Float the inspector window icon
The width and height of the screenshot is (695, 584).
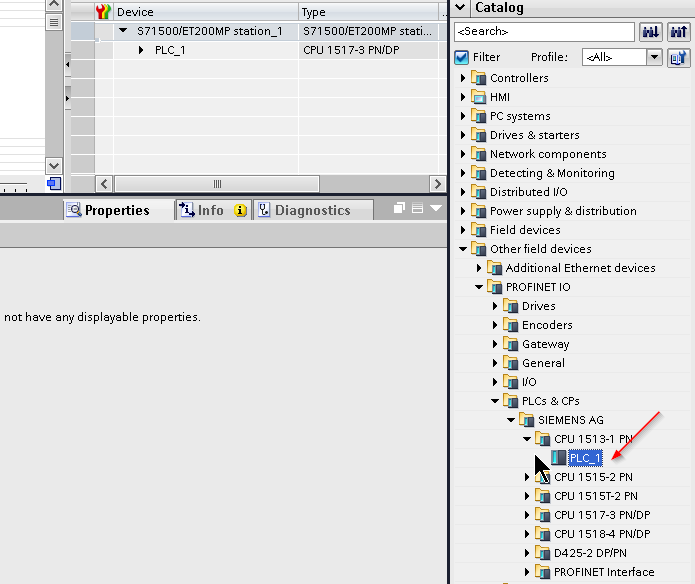399,208
